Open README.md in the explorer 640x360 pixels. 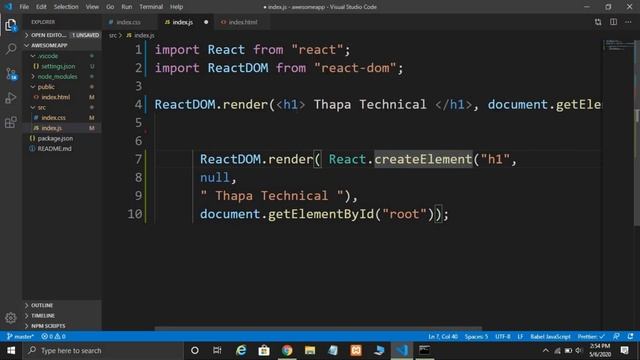tap(62, 149)
